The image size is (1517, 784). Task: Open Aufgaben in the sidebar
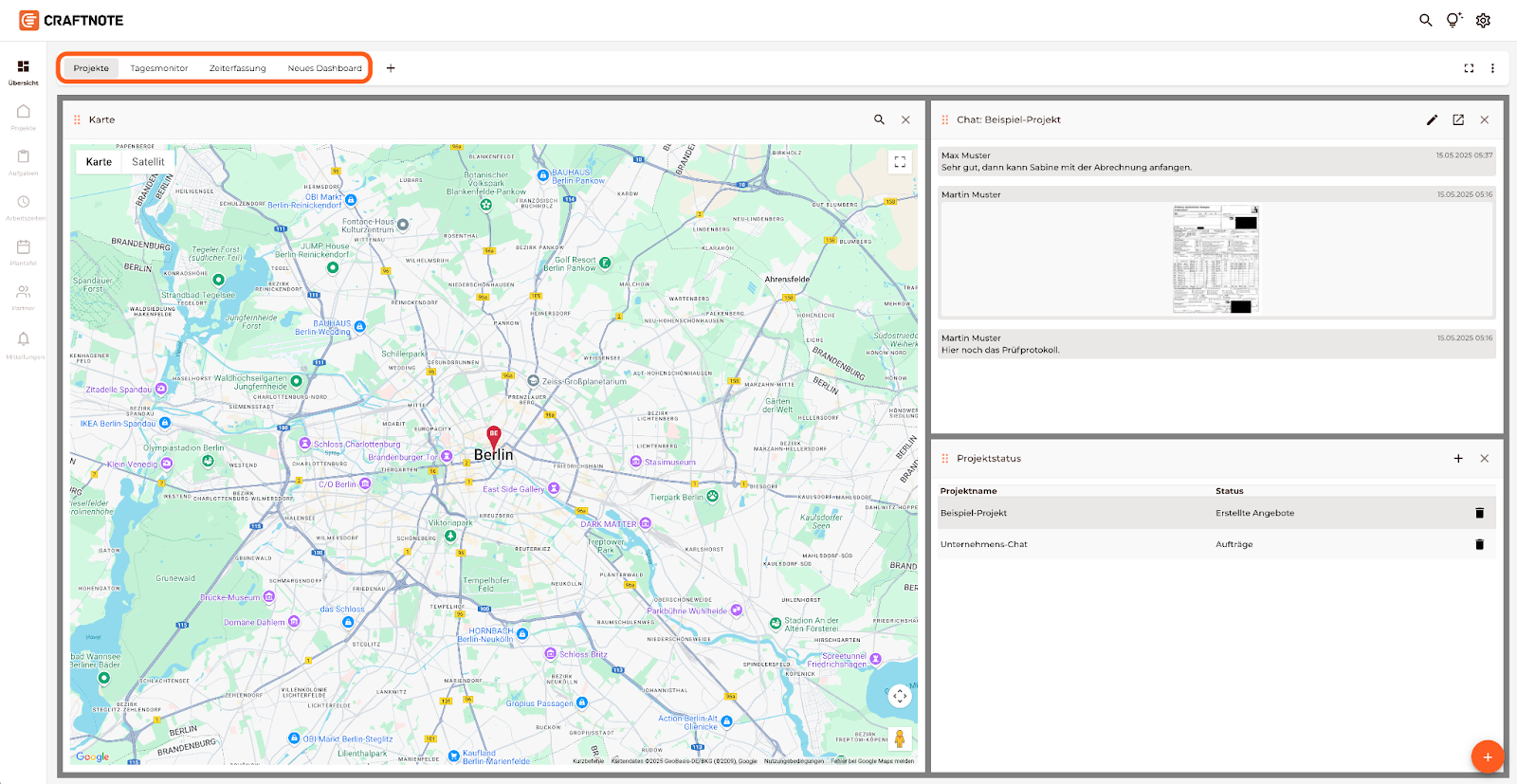(x=24, y=162)
